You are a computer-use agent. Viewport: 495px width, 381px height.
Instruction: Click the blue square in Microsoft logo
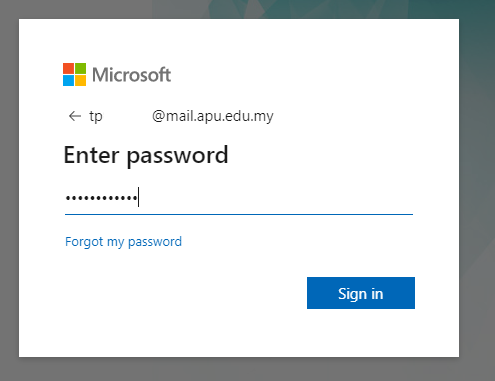(68, 80)
